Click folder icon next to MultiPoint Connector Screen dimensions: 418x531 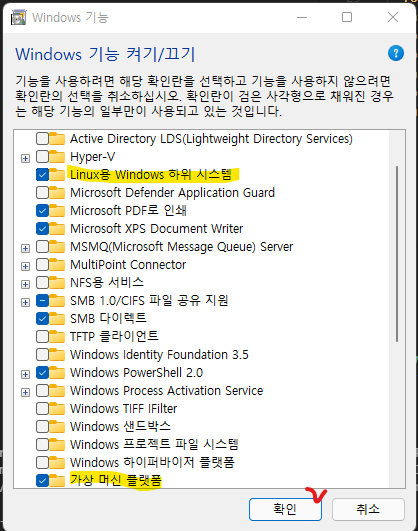57,265
